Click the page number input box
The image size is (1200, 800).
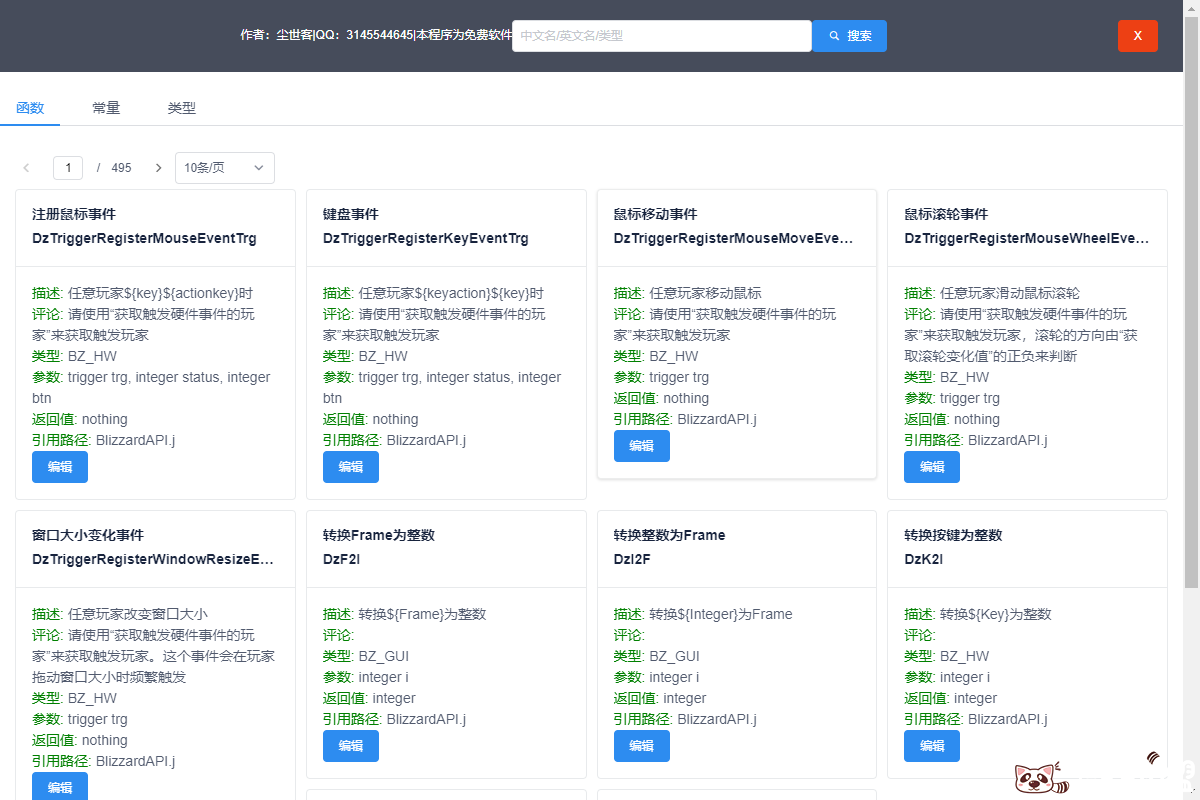68,168
